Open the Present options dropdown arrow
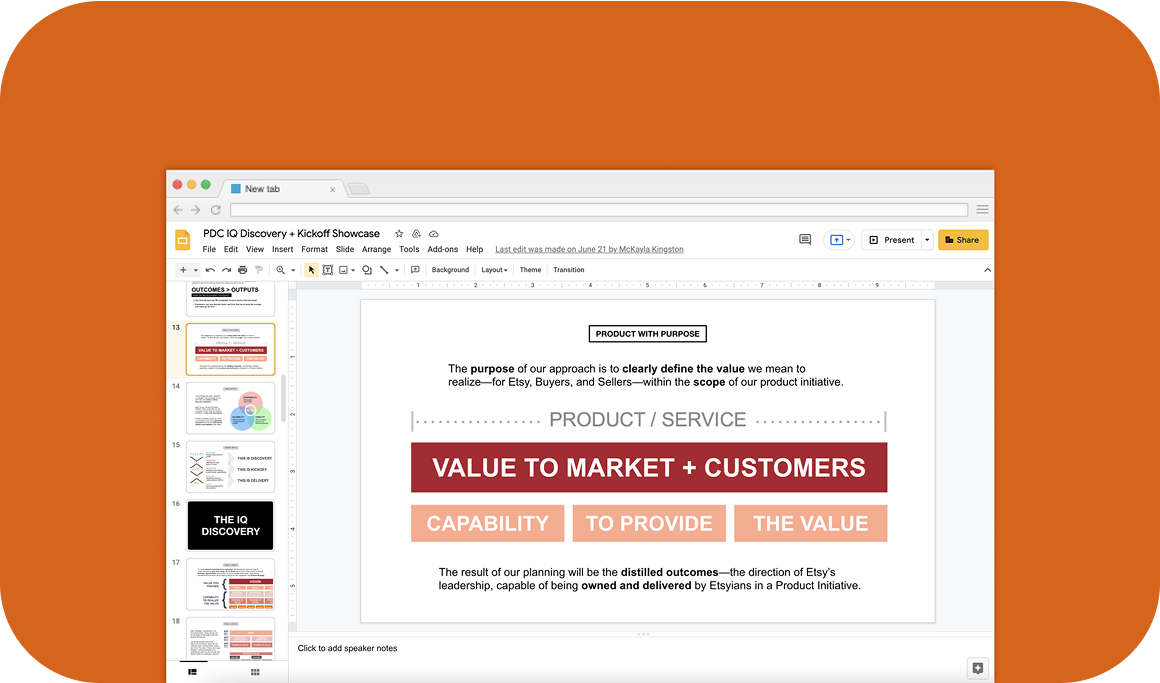The width and height of the screenshot is (1160, 683). (x=927, y=240)
